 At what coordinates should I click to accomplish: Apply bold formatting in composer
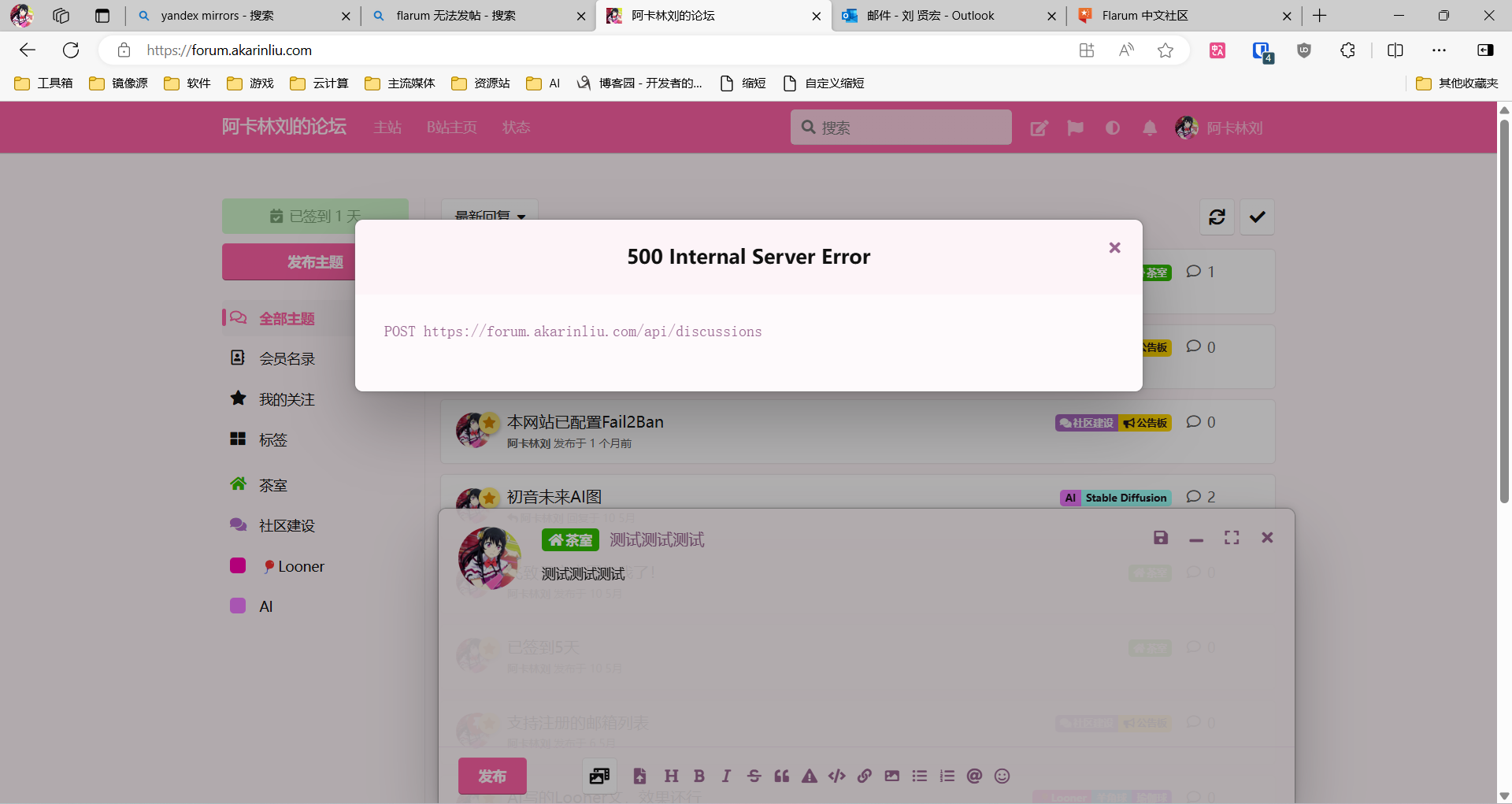tap(699, 776)
